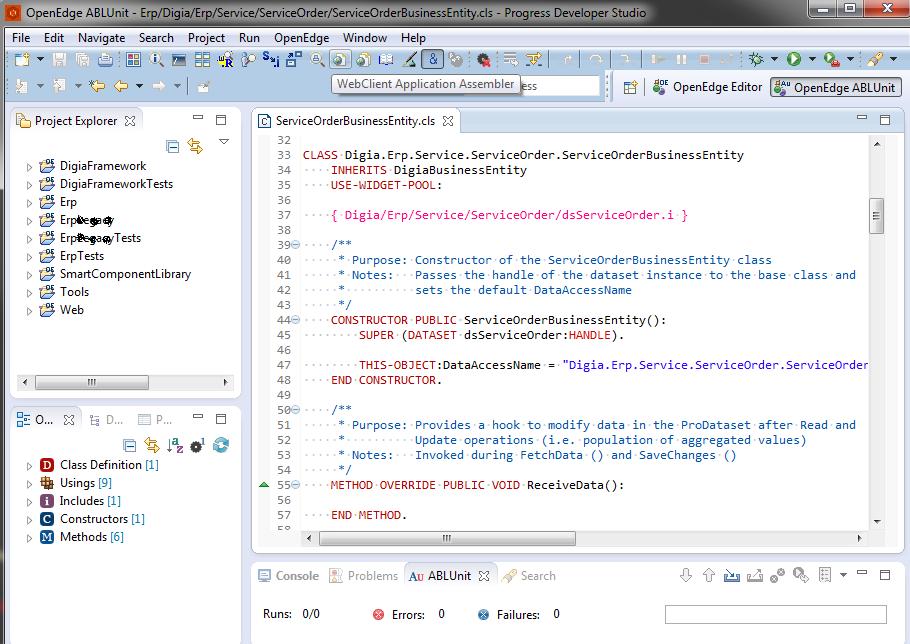Screen dimensions: 910x644
Task: Open the OpenEdge menu
Action: (x=301, y=38)
